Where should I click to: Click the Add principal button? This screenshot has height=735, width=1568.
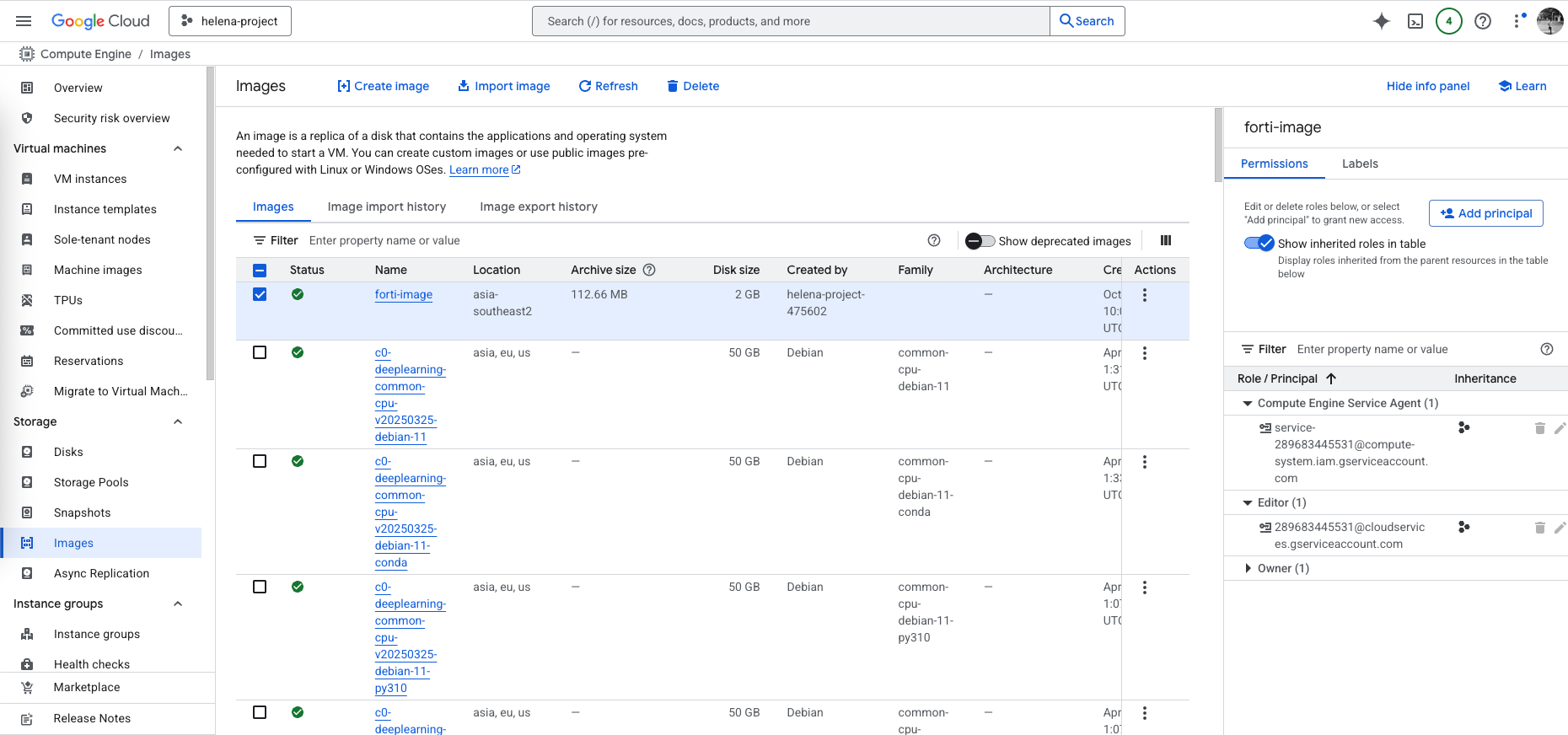point(1485,213)
